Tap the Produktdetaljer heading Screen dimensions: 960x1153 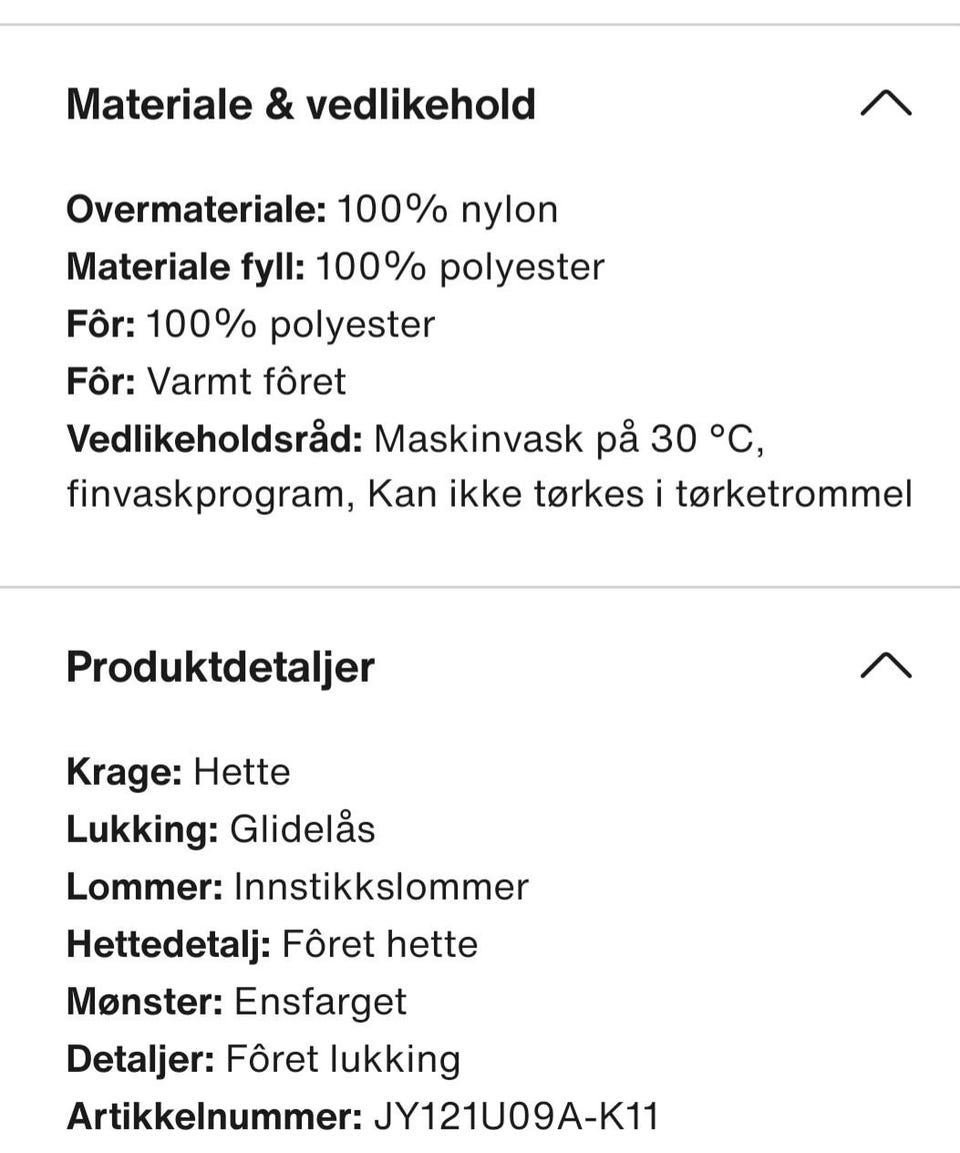221,668
